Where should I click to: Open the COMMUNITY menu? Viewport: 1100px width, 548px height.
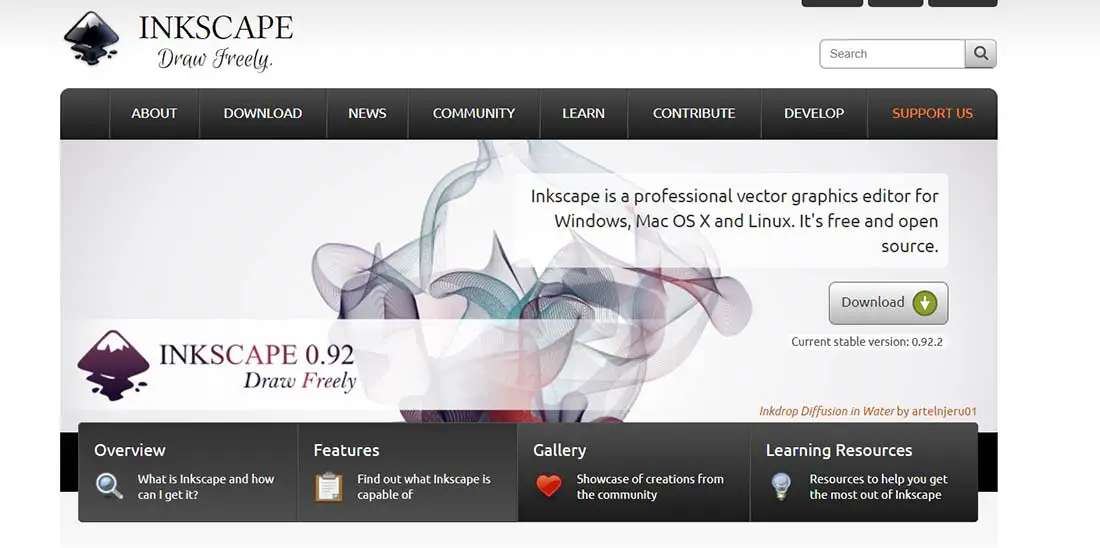(474, 114)
